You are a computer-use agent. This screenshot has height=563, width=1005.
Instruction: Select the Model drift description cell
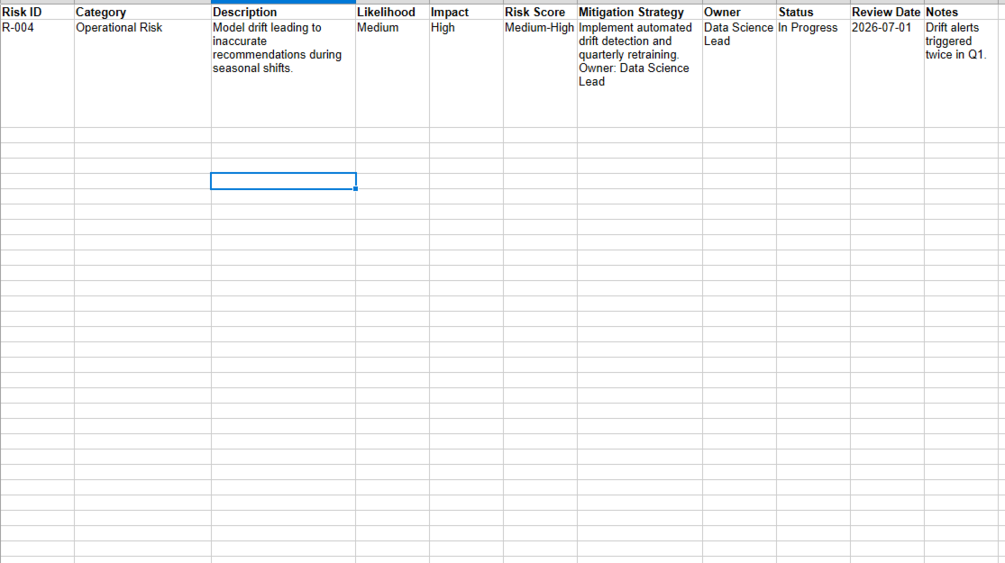(x=283, y=74)
